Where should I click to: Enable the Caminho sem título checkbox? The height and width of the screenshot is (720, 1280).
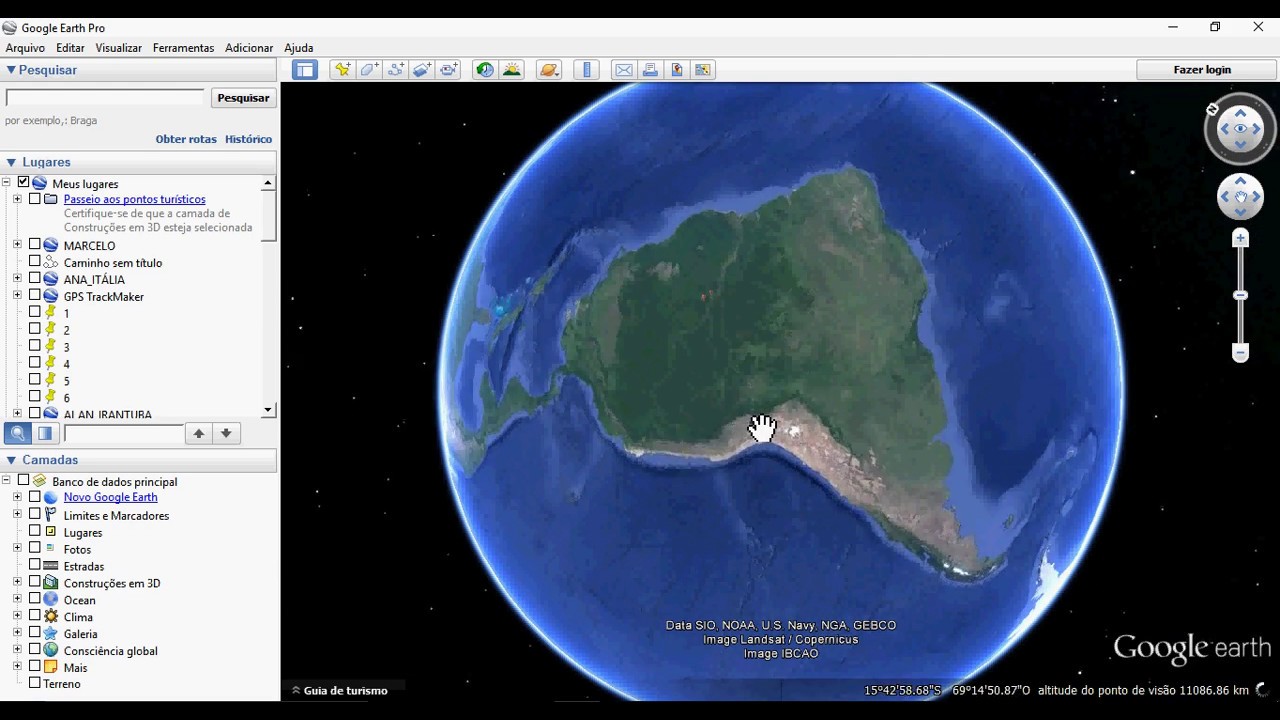click(34, 261)
